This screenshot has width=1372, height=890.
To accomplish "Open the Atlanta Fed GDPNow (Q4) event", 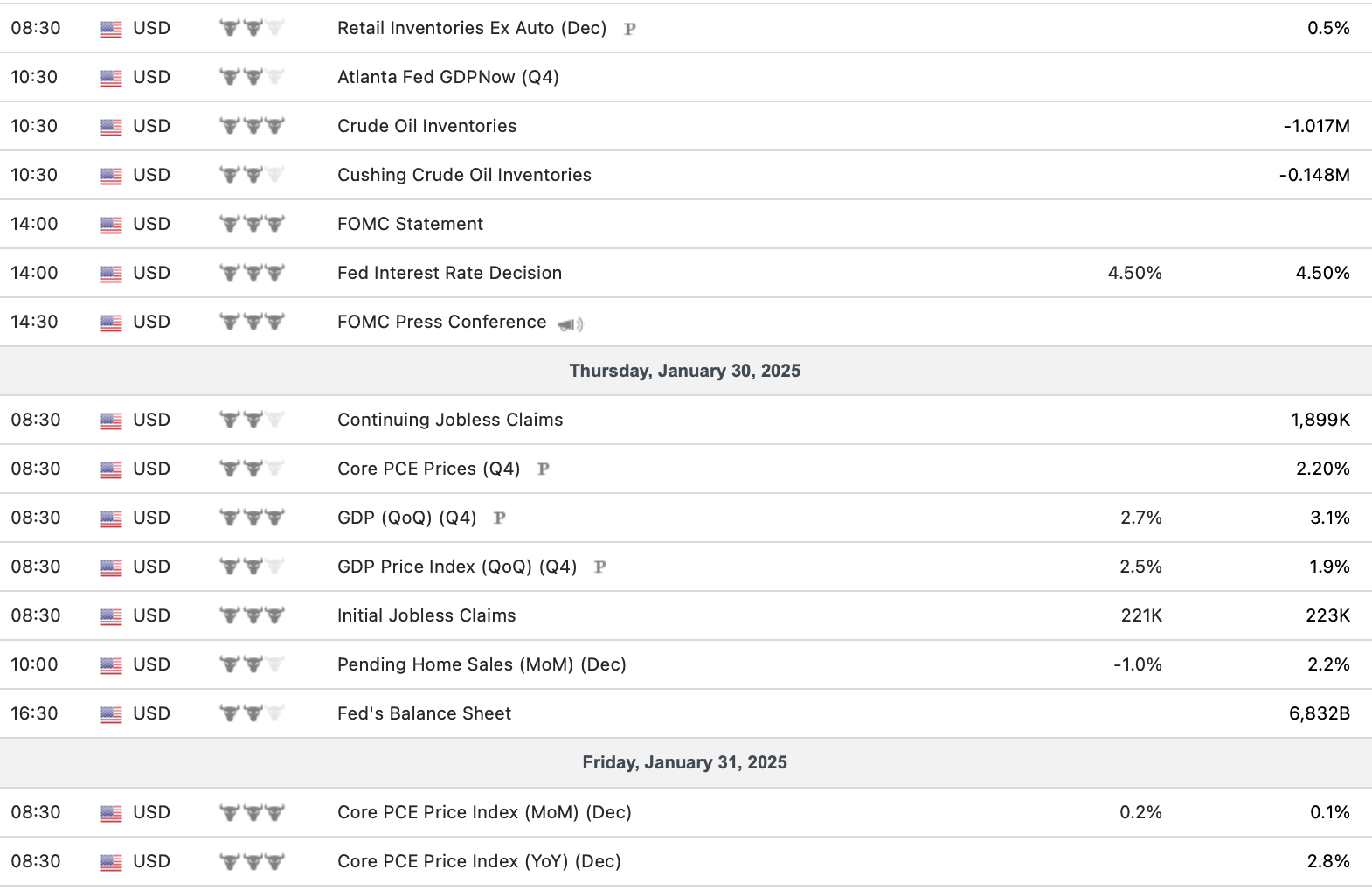I will pos(447,77).
